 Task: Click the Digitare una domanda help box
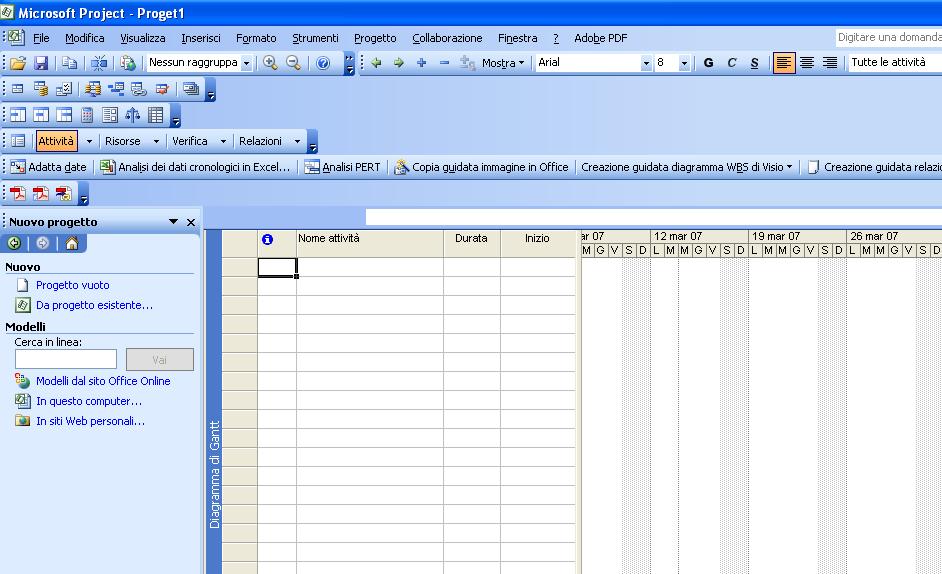(x=889, y=37)
